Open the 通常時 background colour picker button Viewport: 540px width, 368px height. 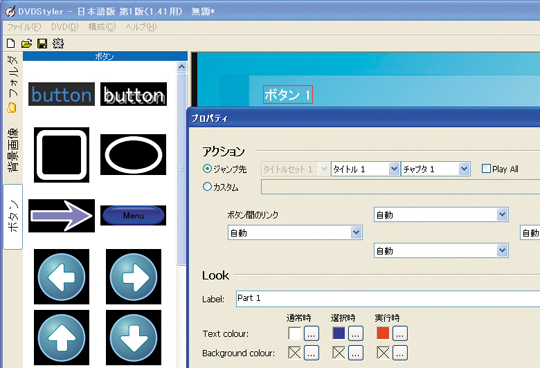(311, 353)
